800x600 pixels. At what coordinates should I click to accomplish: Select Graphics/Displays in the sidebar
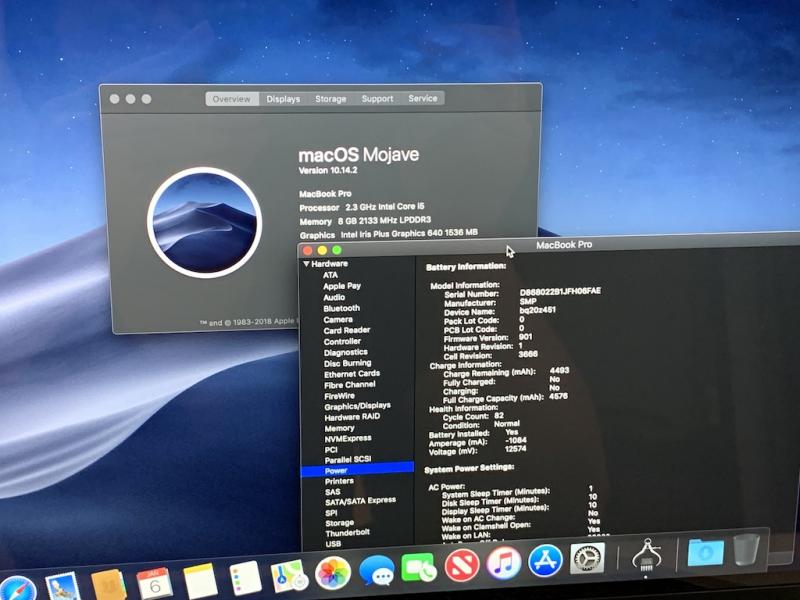358,406
